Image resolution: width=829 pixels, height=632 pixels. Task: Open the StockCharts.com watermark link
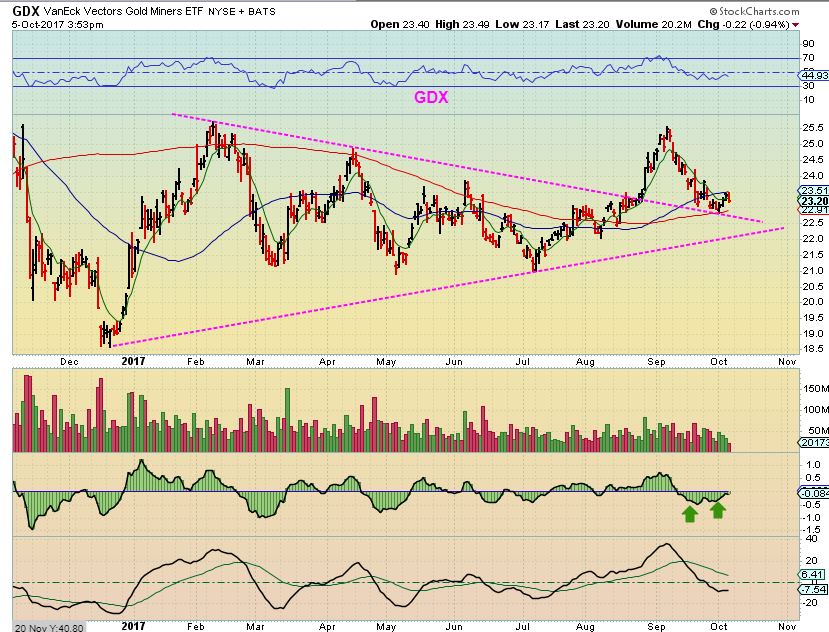click(754, 11)
